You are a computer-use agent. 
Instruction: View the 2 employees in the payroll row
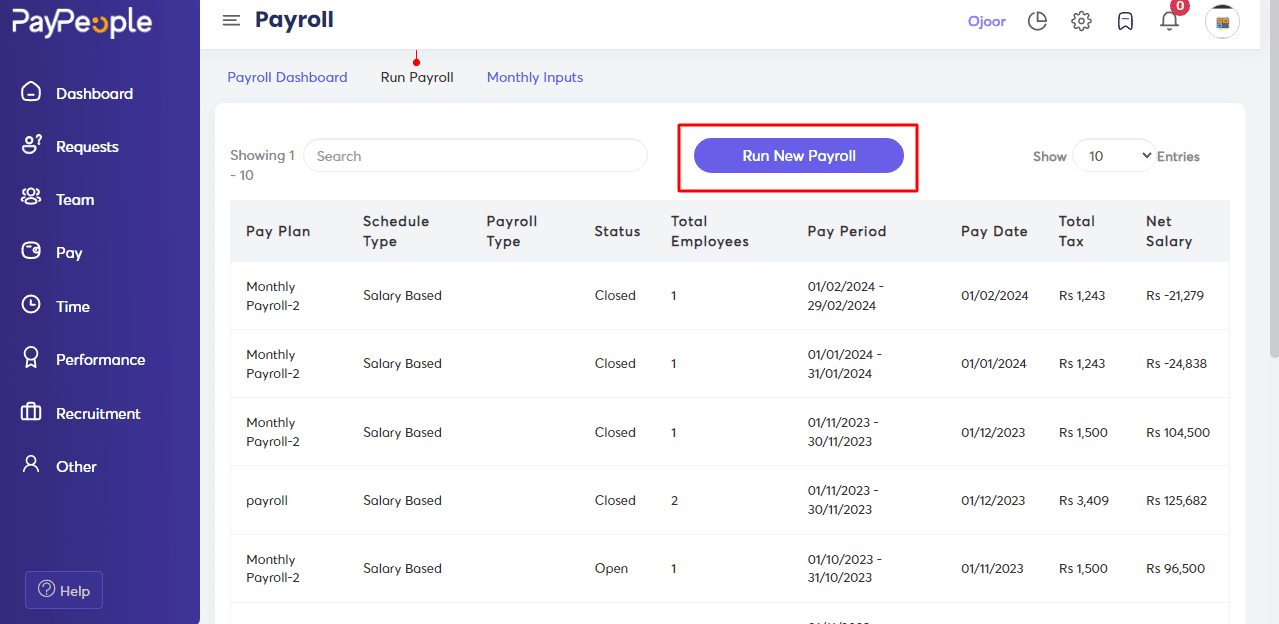674,500
